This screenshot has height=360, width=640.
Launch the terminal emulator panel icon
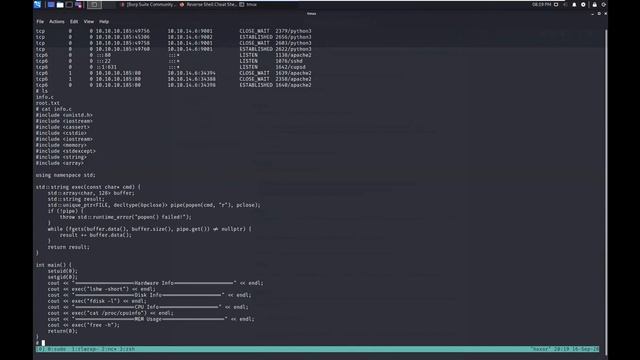pyautogui.click(x=69, y=5)
